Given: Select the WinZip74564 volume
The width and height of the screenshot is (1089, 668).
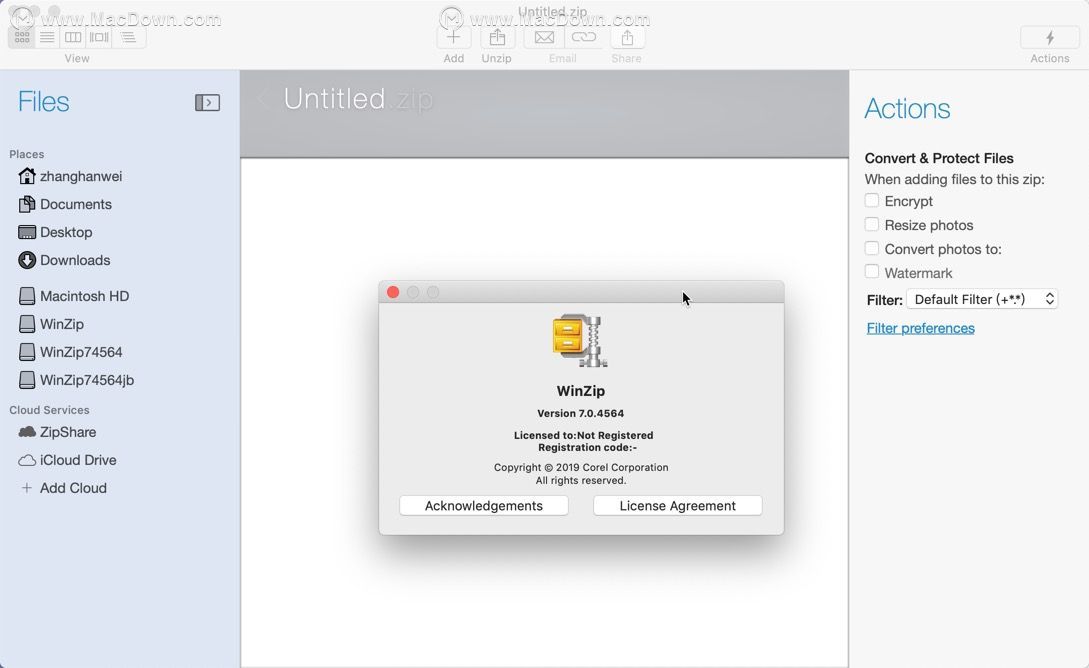Looking at the screenshot, I should pyautogui.click(x=70, y=352).
